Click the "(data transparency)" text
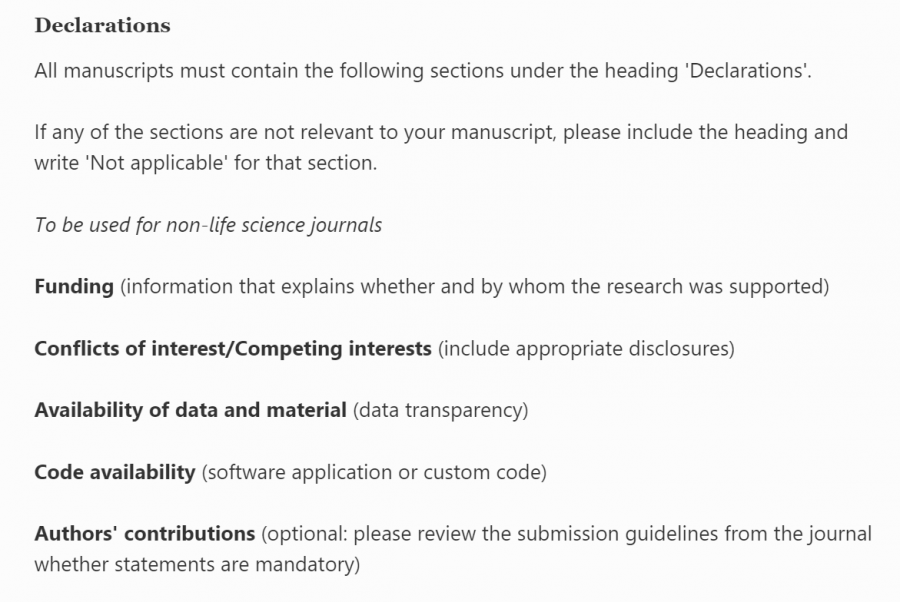 point(440,410)
